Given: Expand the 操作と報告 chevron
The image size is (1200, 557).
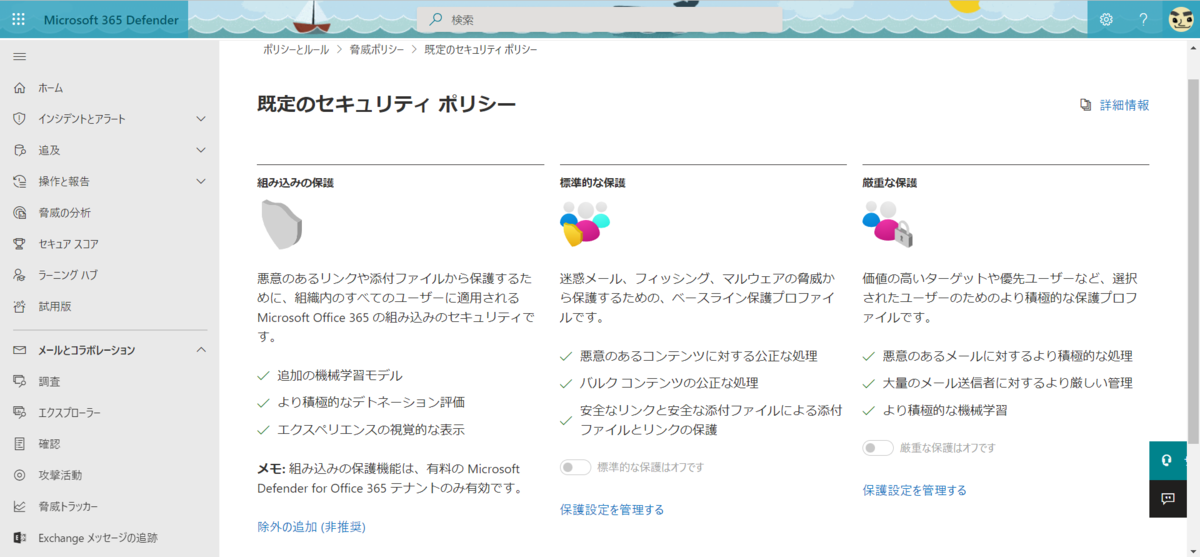Looking at the screenshot, I should [x=201, y=181].
